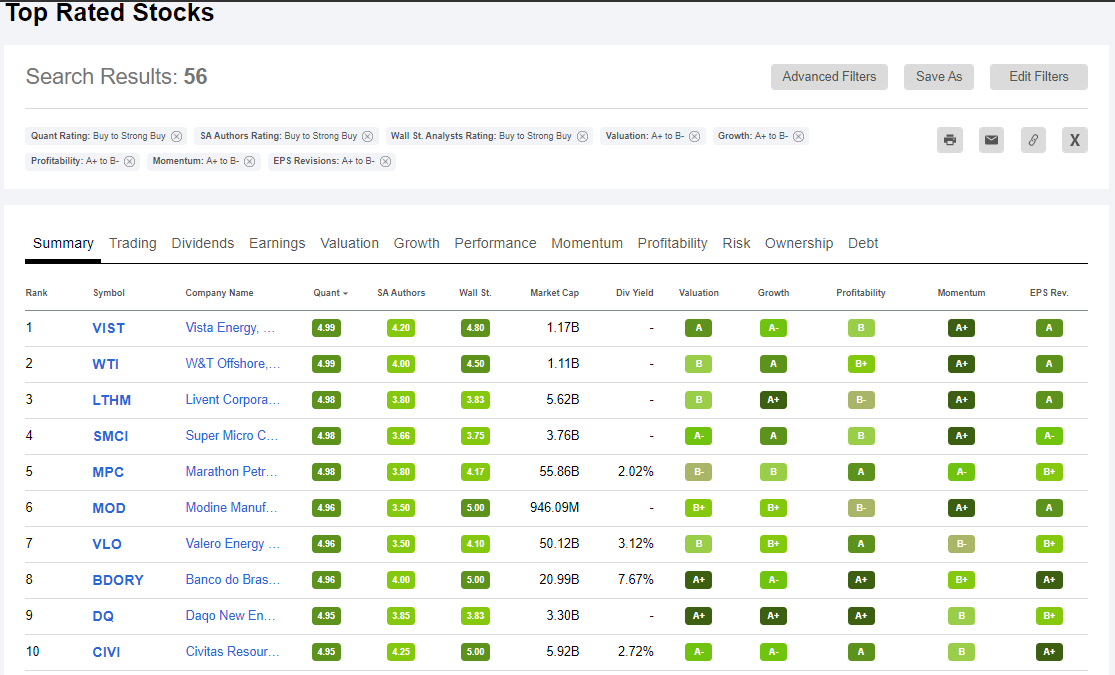The image size is (1115, 675).
Task: Remove the SA Authors Rating filter chip
Action: (x=368, y=137)
